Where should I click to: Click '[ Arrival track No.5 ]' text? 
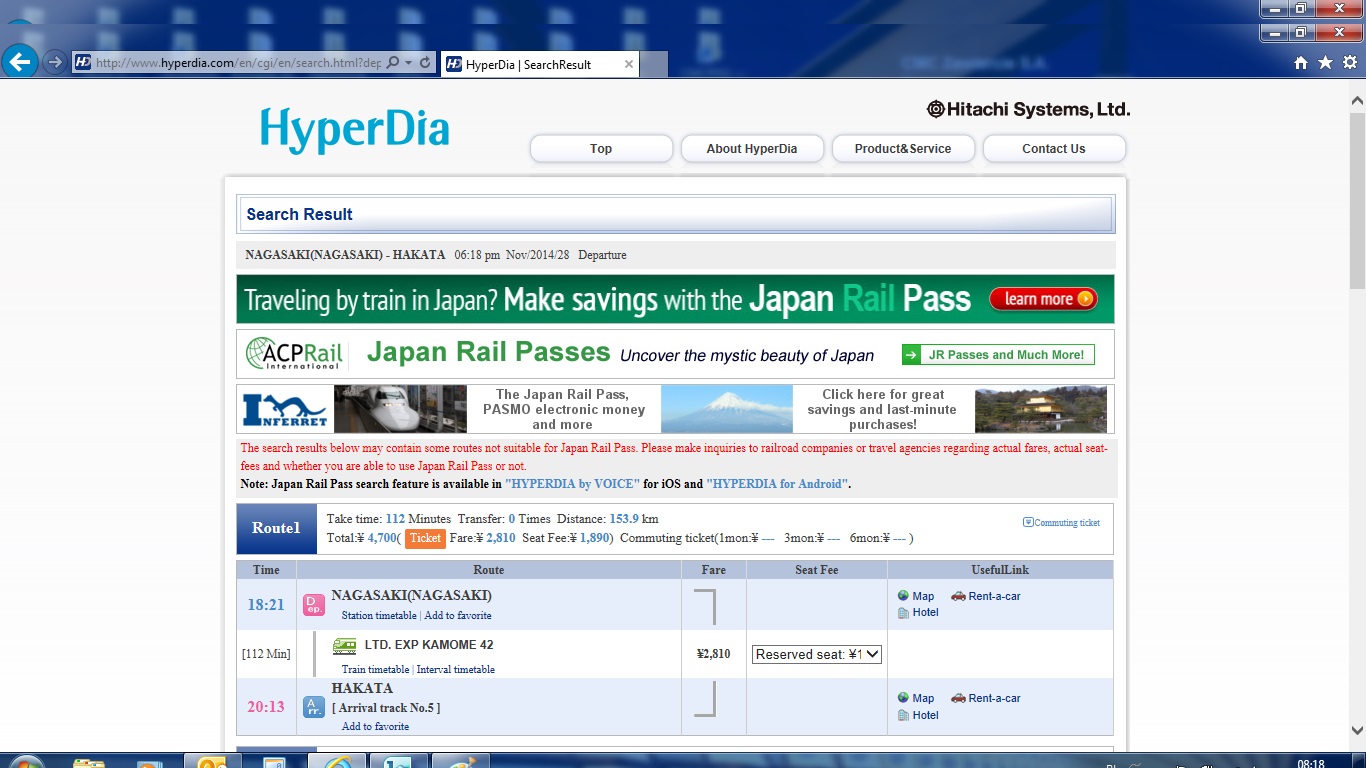(x=386, y=708)
